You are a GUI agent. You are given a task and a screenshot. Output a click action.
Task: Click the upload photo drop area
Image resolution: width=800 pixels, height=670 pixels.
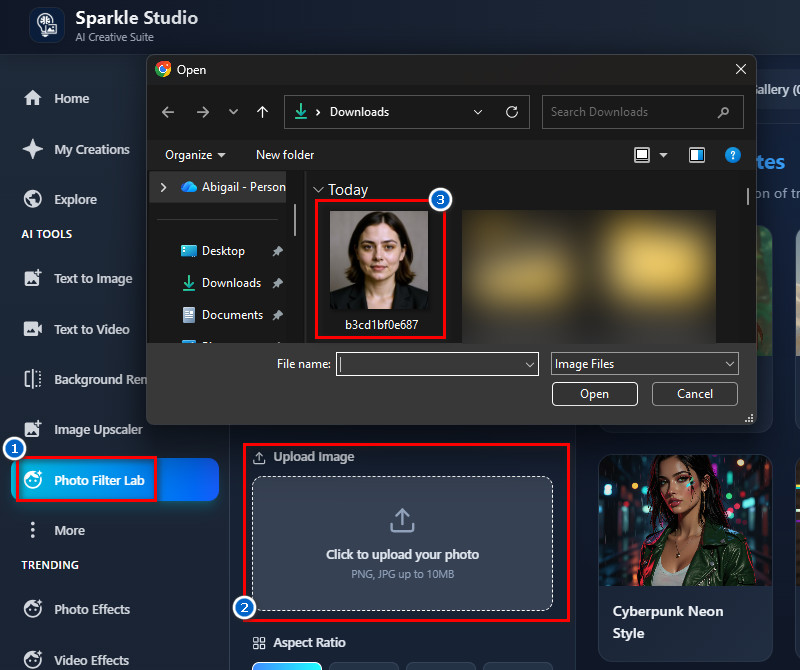point(402,543)
